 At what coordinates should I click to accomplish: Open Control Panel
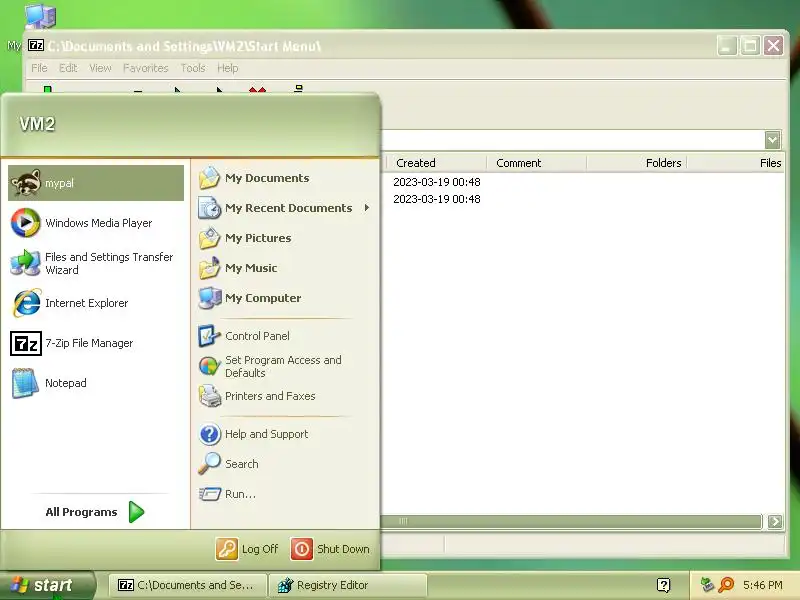(x=285, y=336)
